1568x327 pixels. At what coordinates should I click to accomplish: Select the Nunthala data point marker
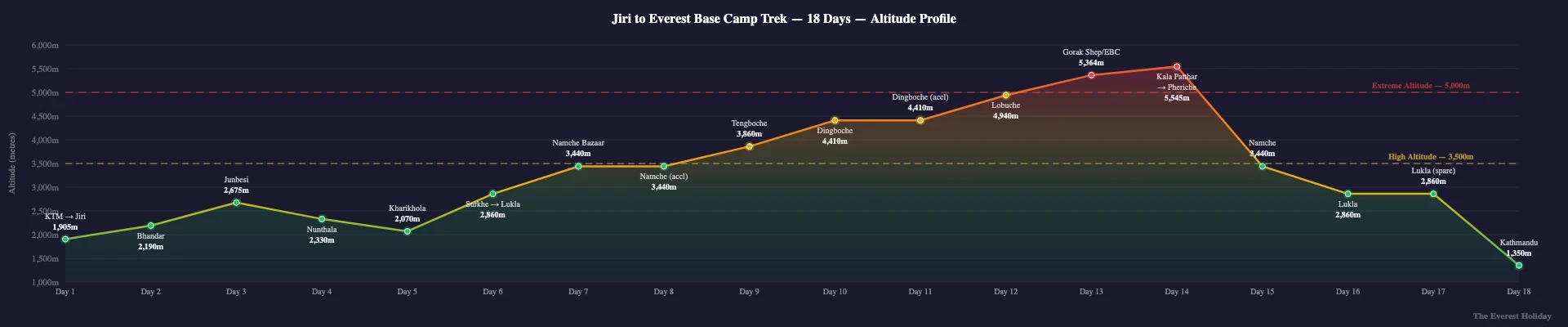(x=322, y=219)
